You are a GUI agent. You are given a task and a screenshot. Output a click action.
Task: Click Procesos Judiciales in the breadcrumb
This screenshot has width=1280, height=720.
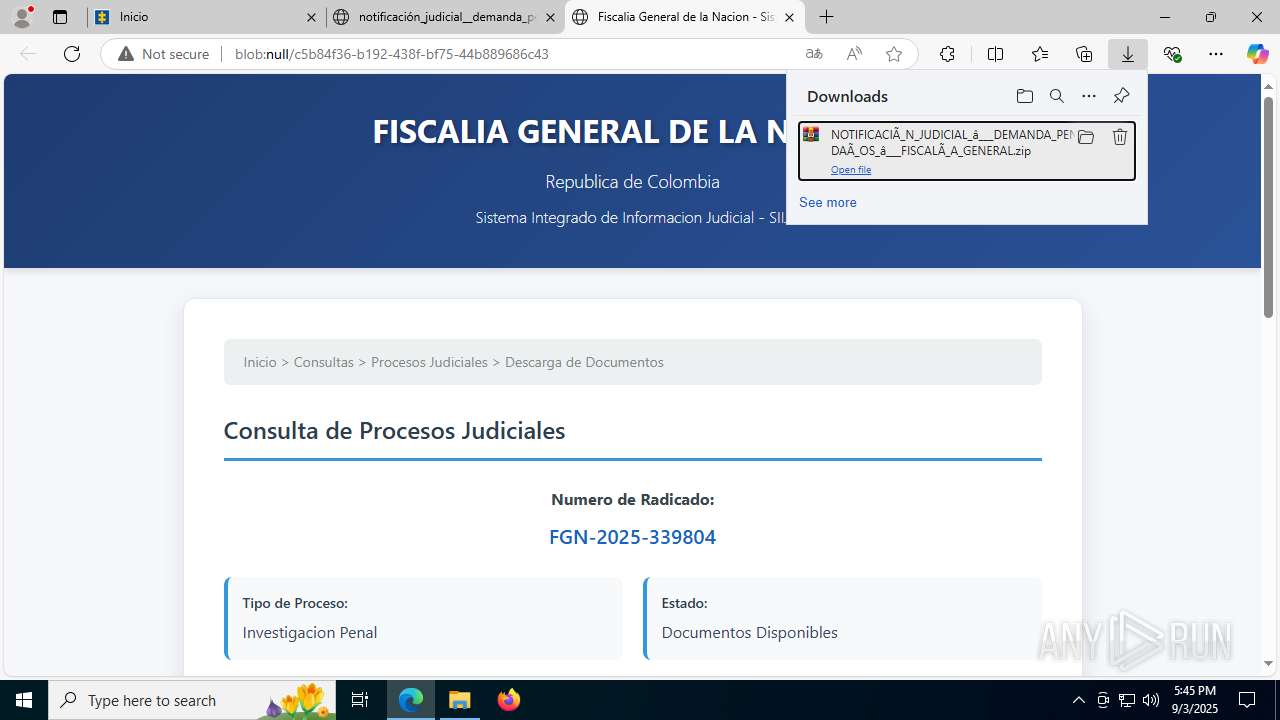click(429, 362)
